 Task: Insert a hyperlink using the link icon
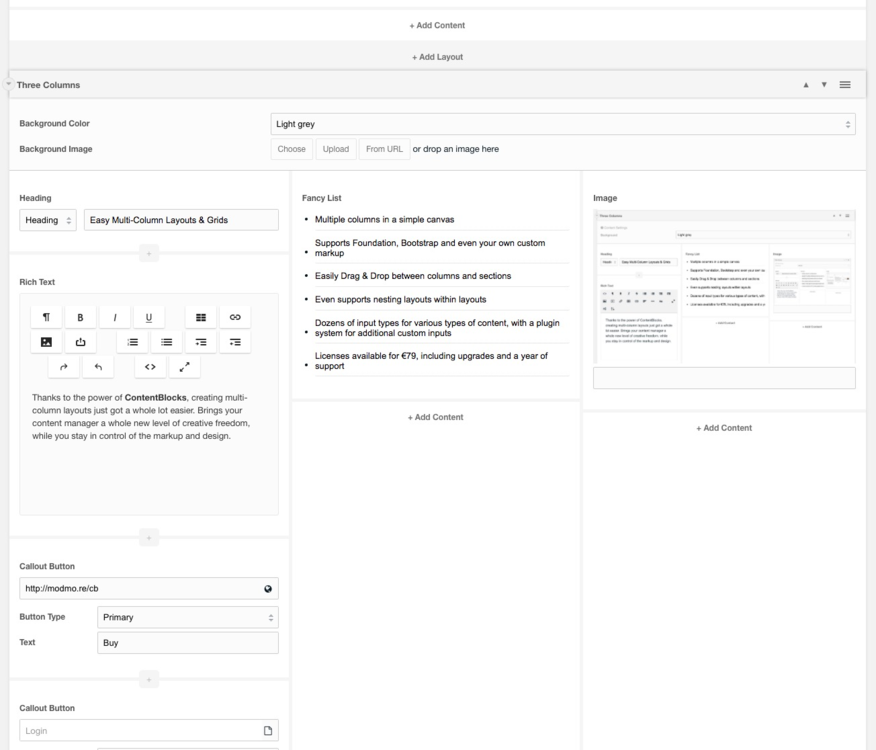pos(235,317)
